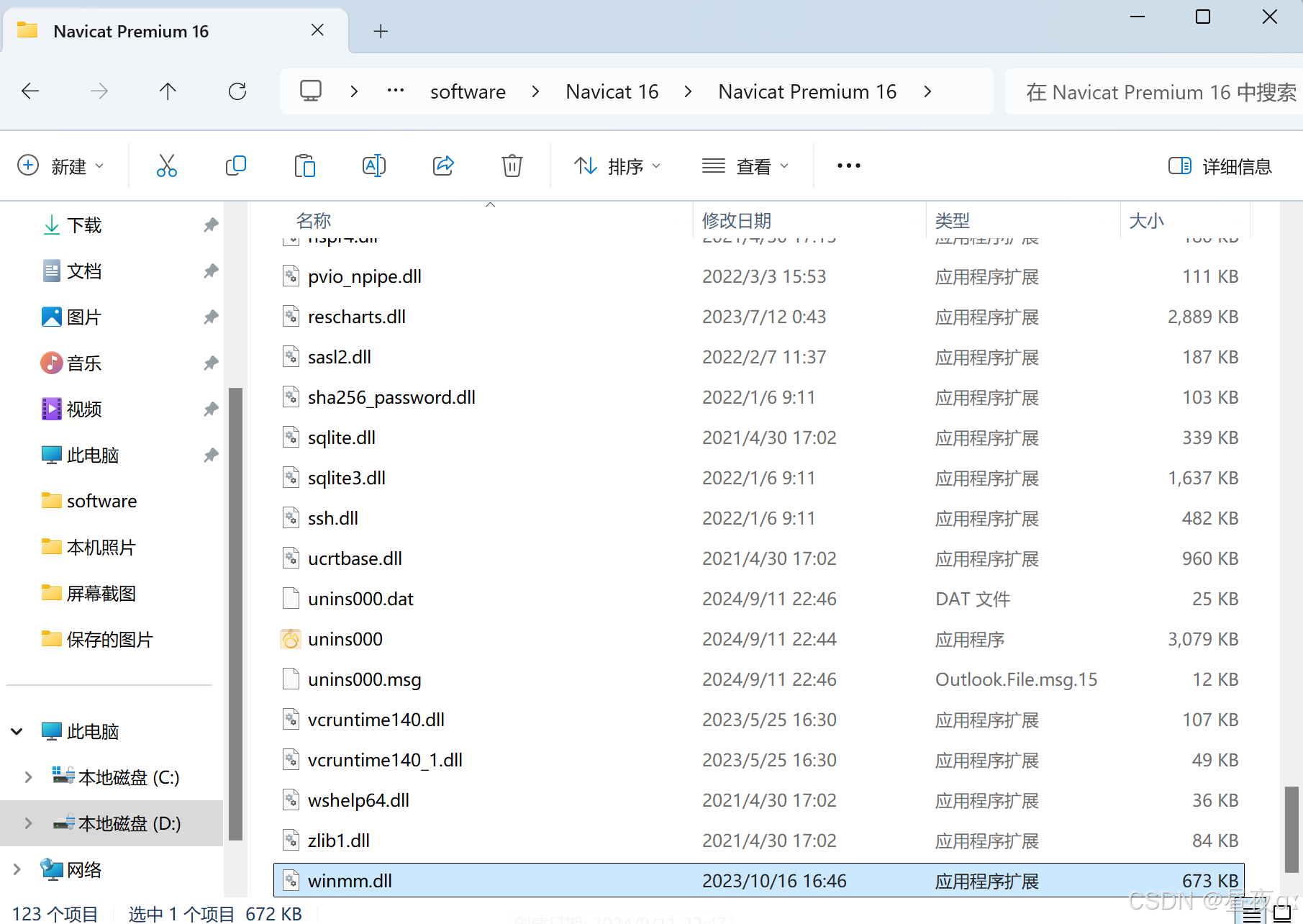
Task: Unpin 文档 using its pin icon
Action: tap(211, 271)
